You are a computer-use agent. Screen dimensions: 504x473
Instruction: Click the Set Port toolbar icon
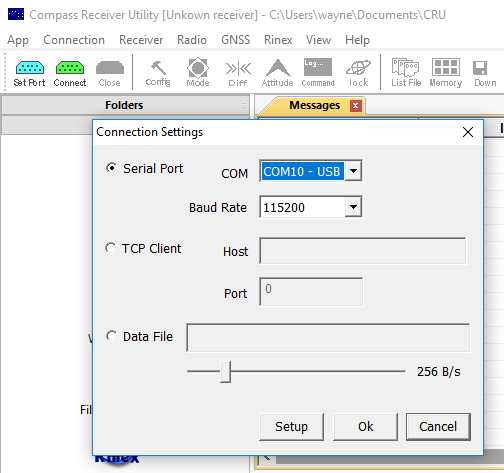[29, 73]
